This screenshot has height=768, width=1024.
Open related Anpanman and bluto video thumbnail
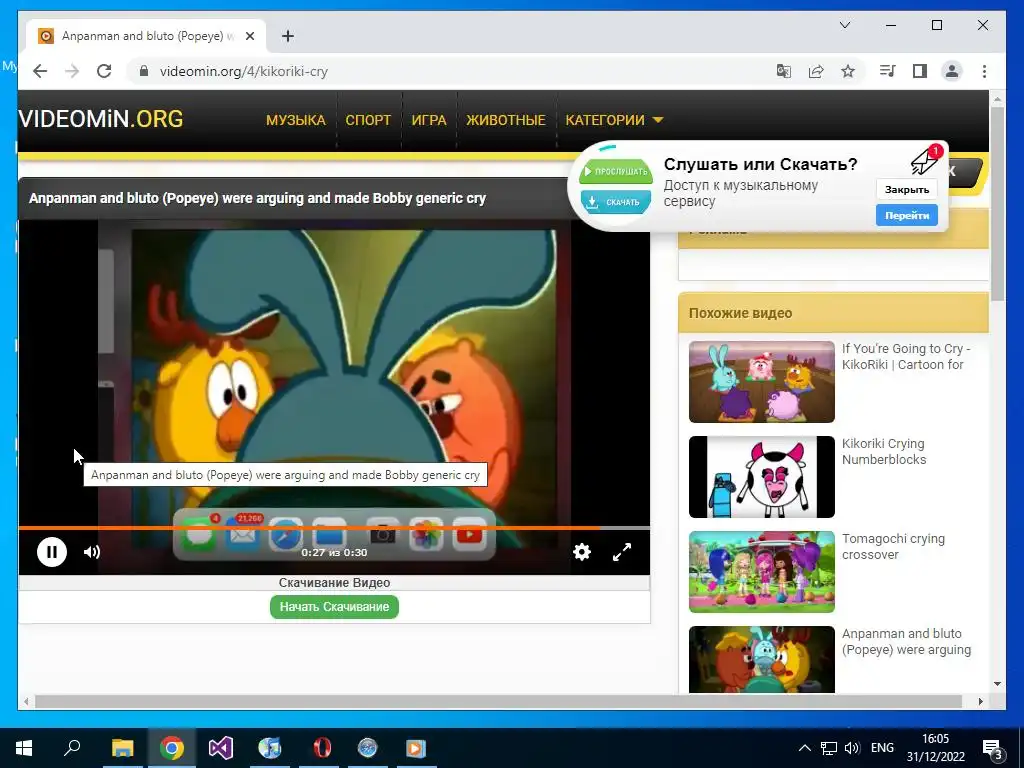pyautogui.click(x=761, y=660)
